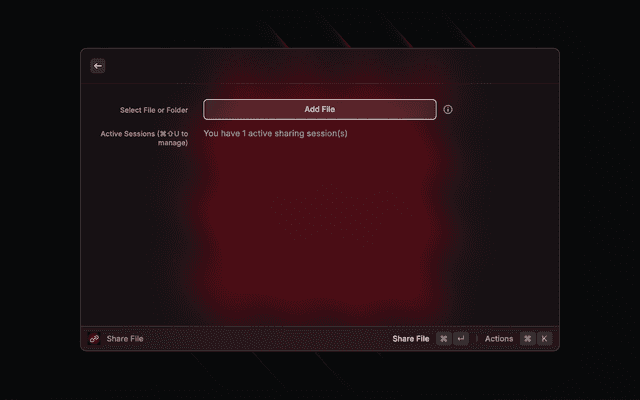
Task: Go back using the left arrow button
Action: (98, 66)
